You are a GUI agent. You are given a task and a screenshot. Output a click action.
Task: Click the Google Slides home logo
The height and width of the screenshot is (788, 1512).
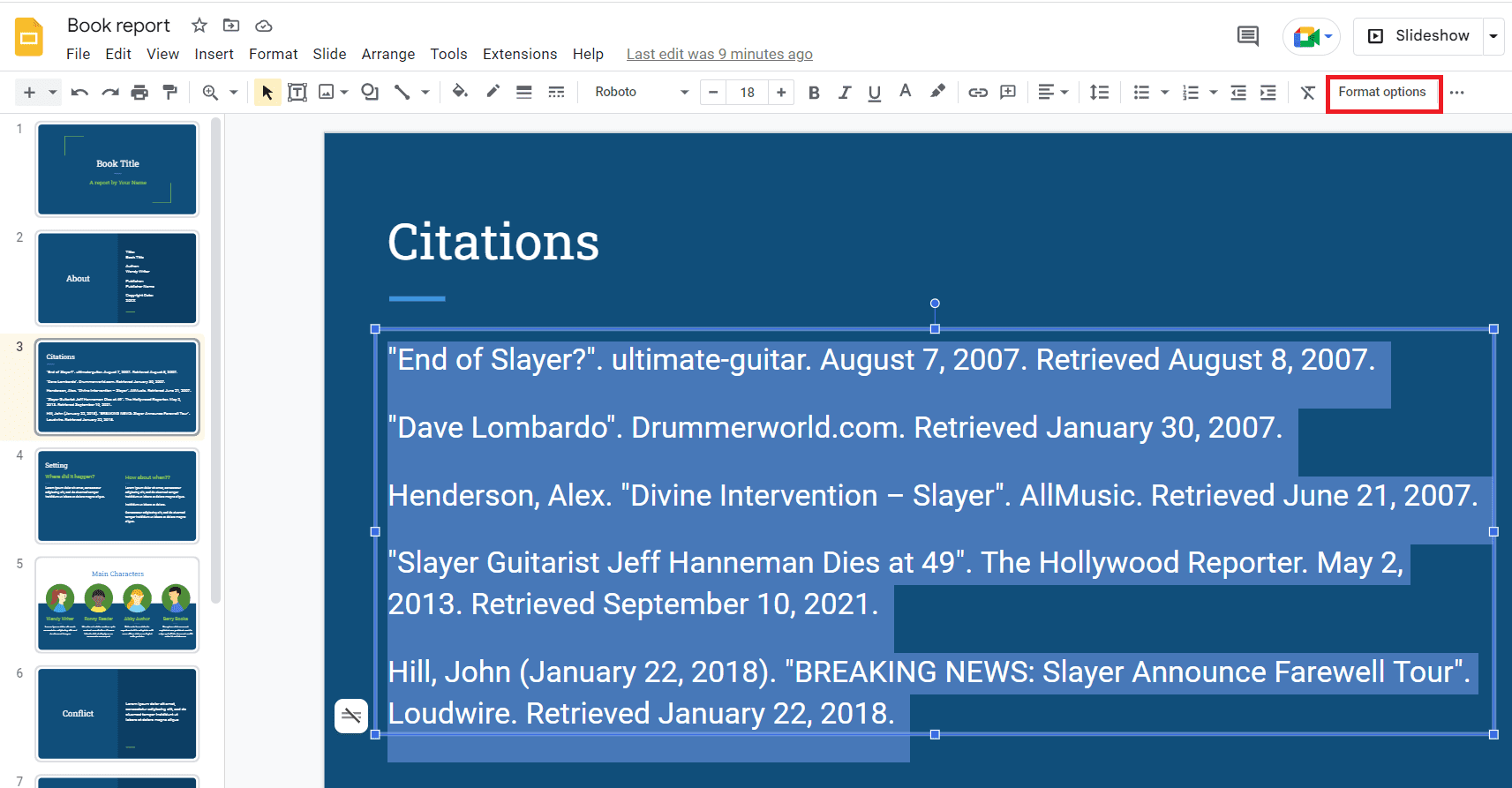29,37
